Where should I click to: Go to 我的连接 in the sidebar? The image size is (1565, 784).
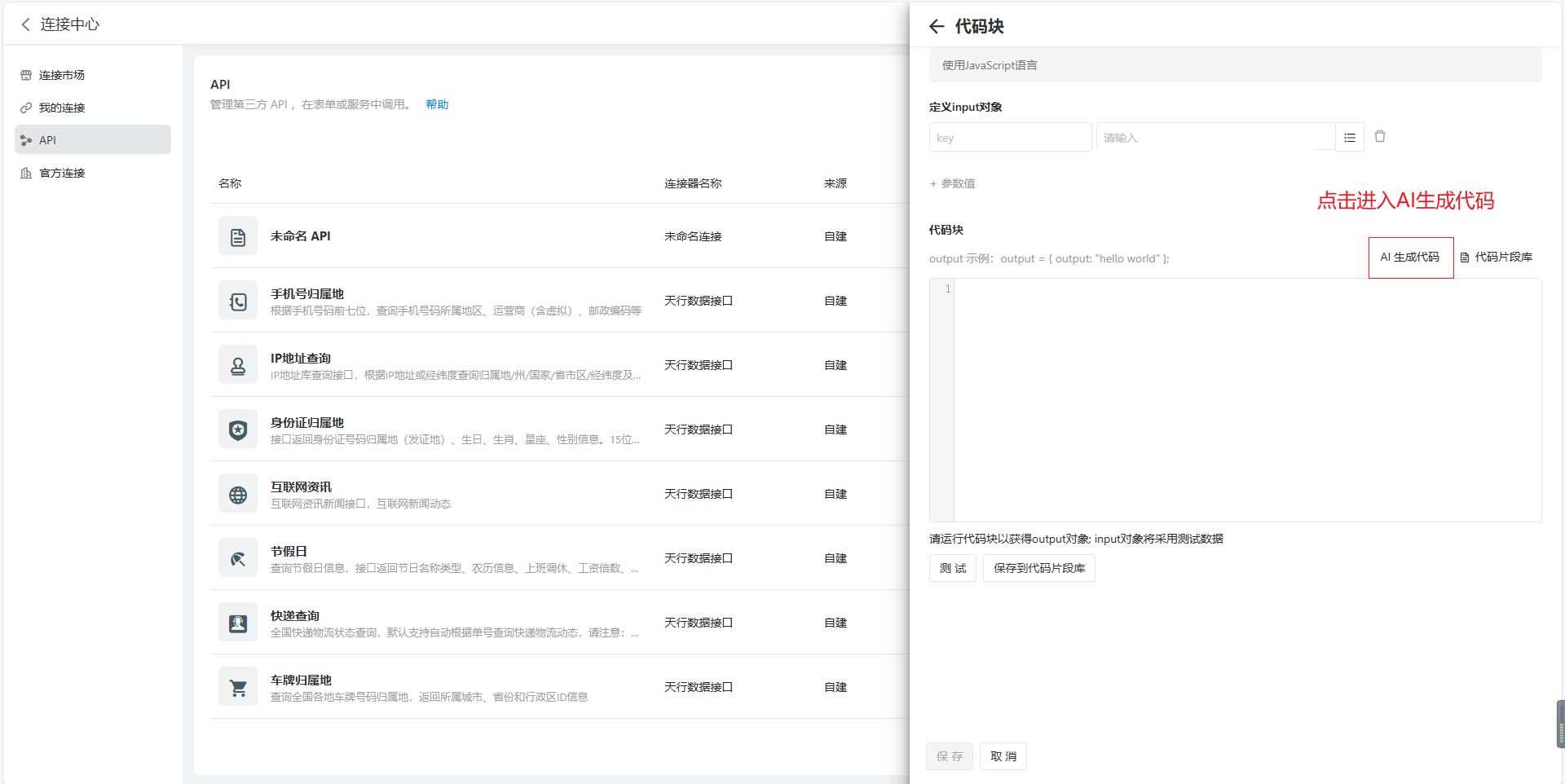pyautogui.click(x=62, y=108)
